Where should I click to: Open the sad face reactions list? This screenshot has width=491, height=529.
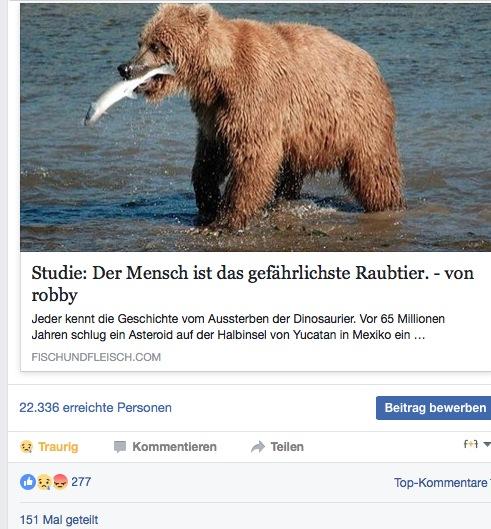tap(44, 482)
